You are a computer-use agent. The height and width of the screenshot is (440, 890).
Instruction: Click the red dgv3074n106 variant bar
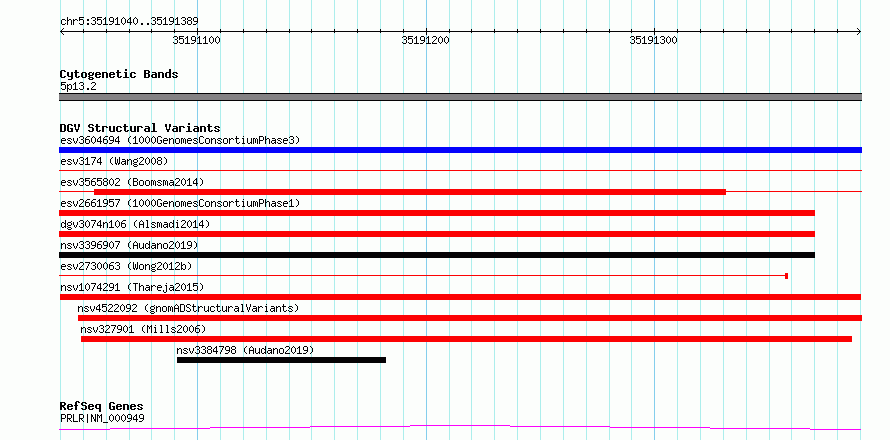point(437,234)
